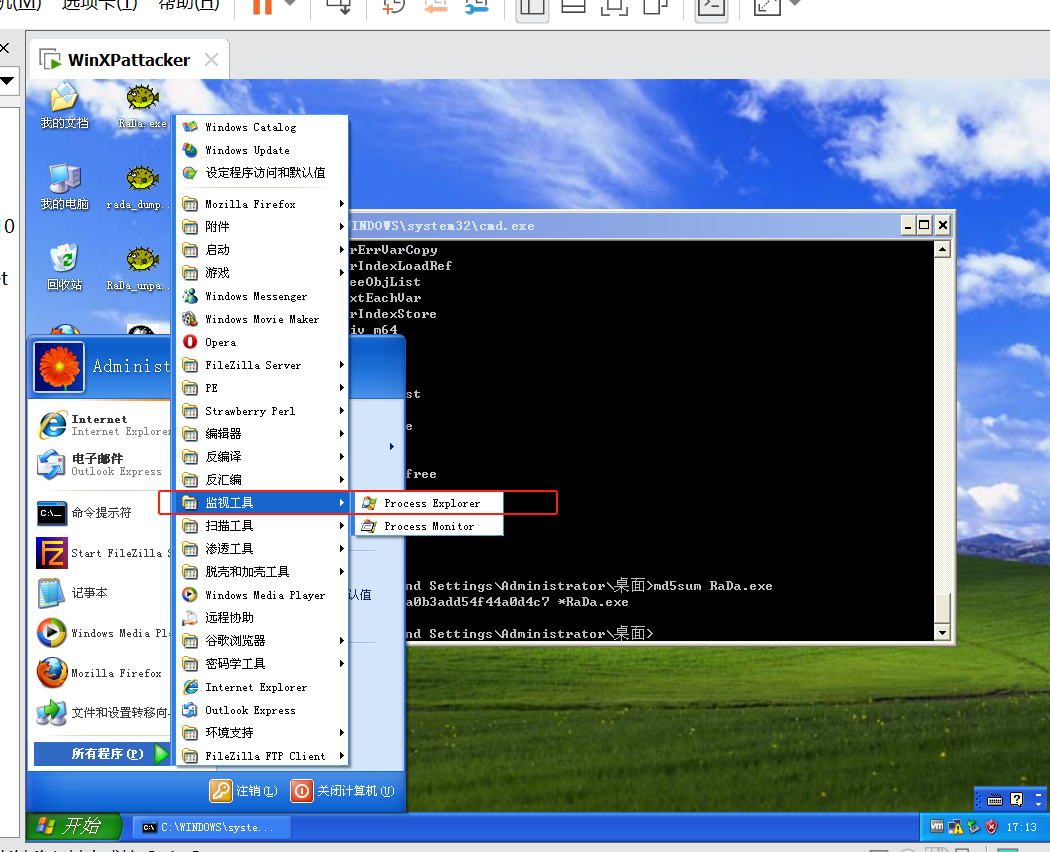Image resolution: width=1050 pixels, height=852 pixels.
Task: Open Process Monitor from the submenu
Action: pyautogui.click(x=429, y=526)
